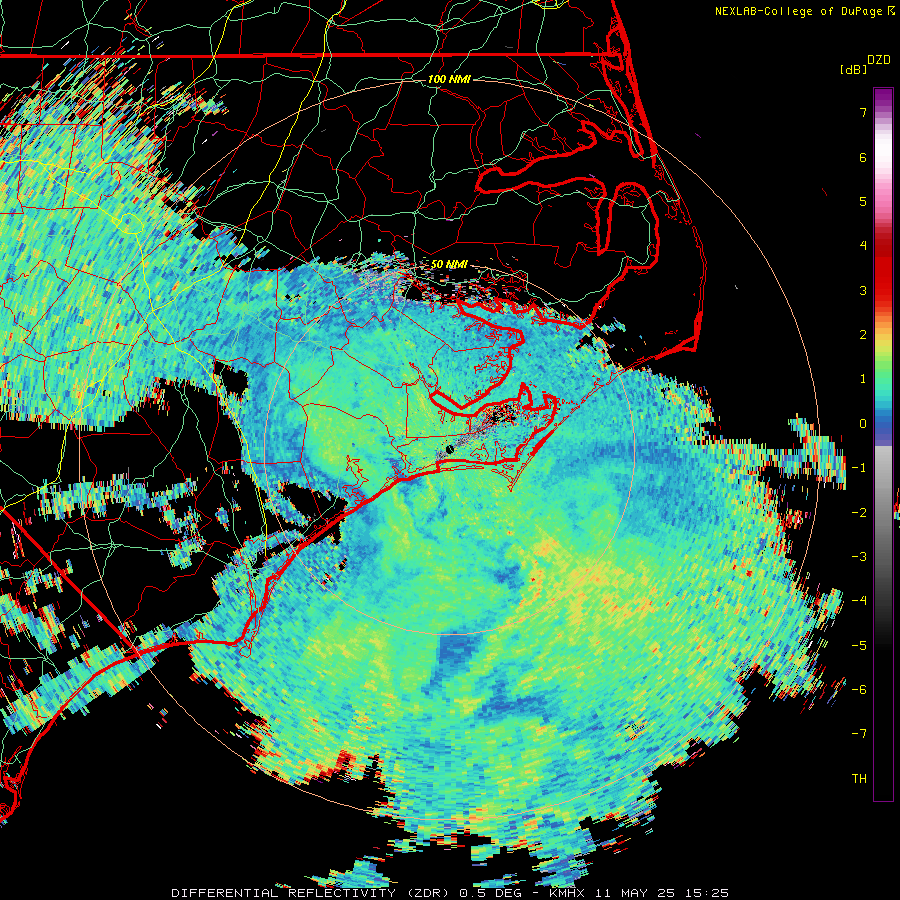Click the 6 value on color scale
The image size is (900, 900).
click(x=863, y=157)
